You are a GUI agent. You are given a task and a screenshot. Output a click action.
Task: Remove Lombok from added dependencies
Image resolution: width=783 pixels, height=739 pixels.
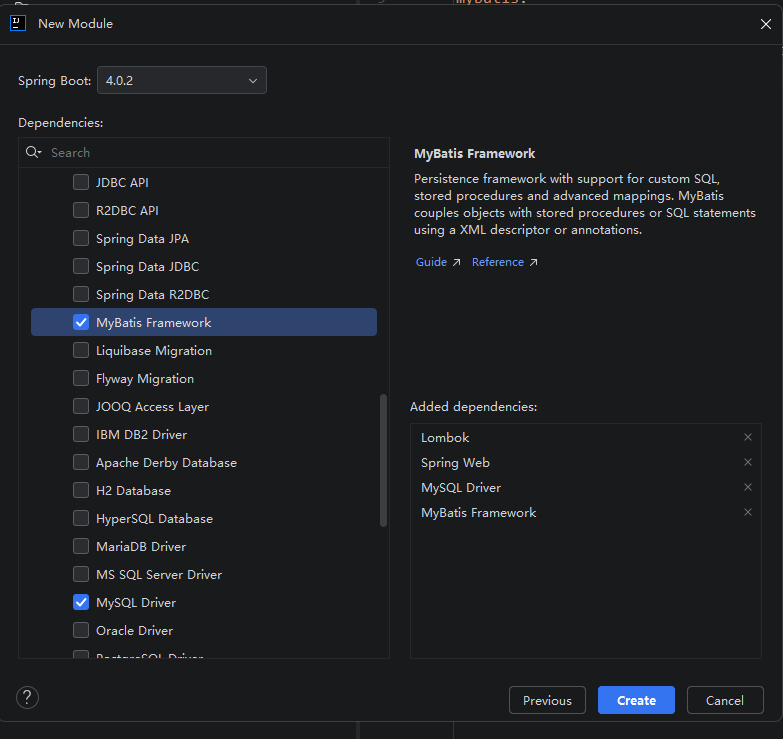click(748, 437)
